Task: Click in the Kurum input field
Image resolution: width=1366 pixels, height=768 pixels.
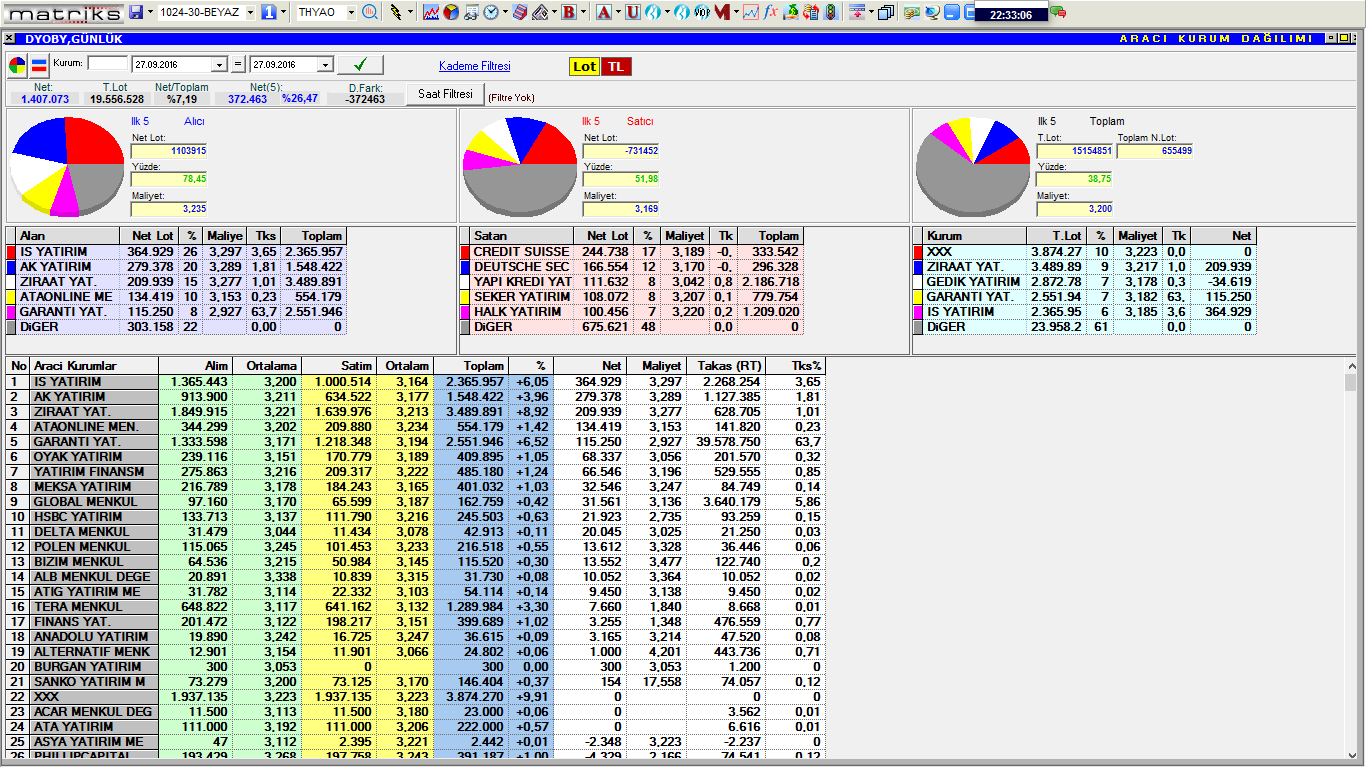Action: (108, 63)
